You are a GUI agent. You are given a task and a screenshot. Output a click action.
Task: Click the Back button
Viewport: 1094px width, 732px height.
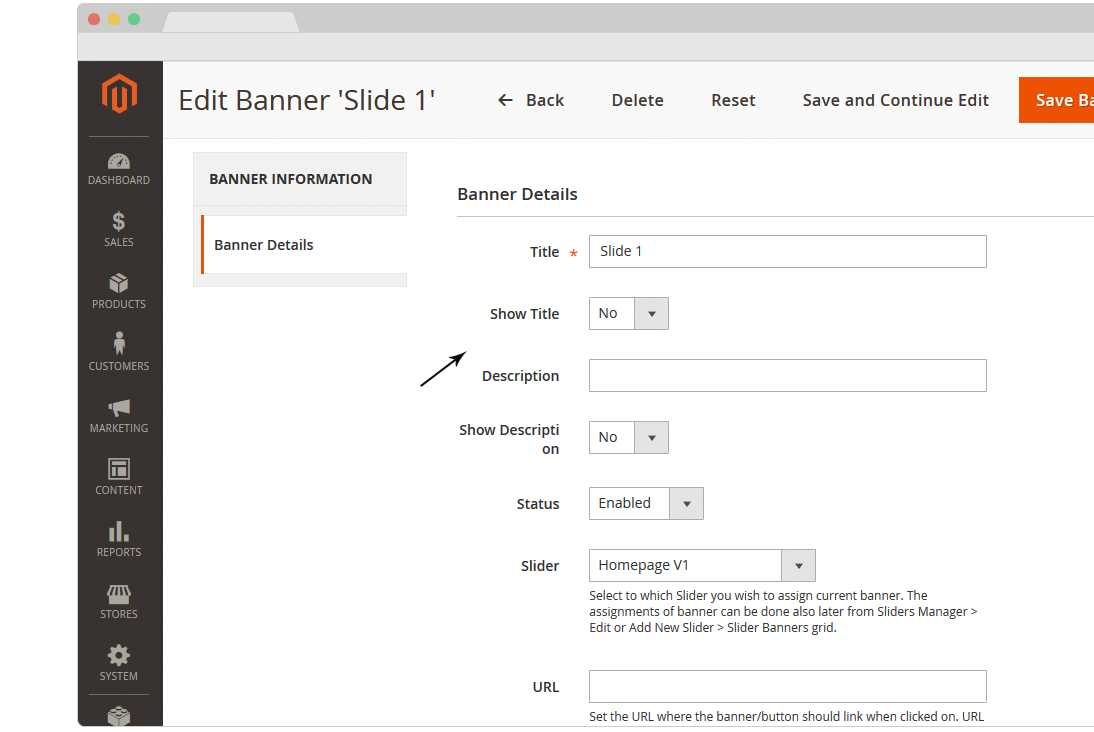[x=531, y=100]
